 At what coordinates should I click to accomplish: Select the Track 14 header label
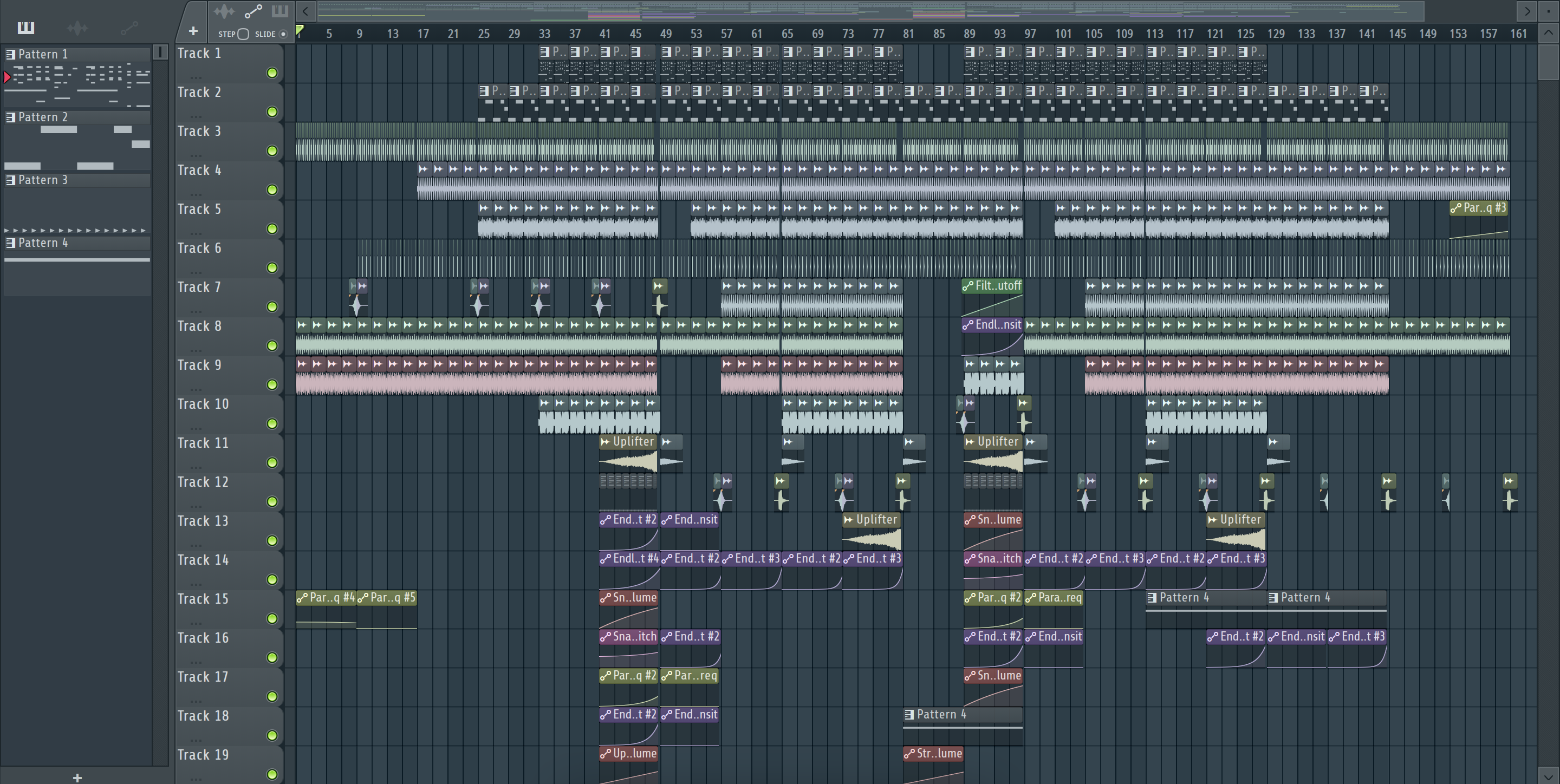[203, 560]
